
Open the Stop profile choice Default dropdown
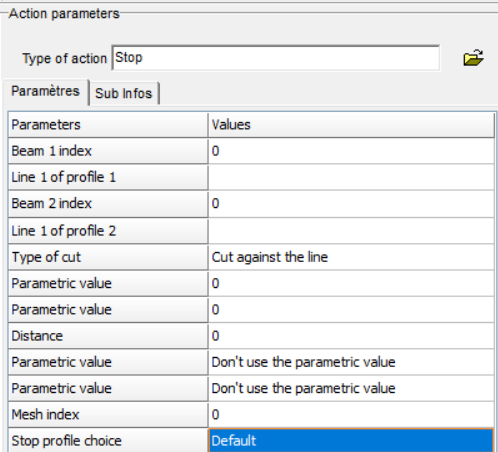click(x=351, y=441)
